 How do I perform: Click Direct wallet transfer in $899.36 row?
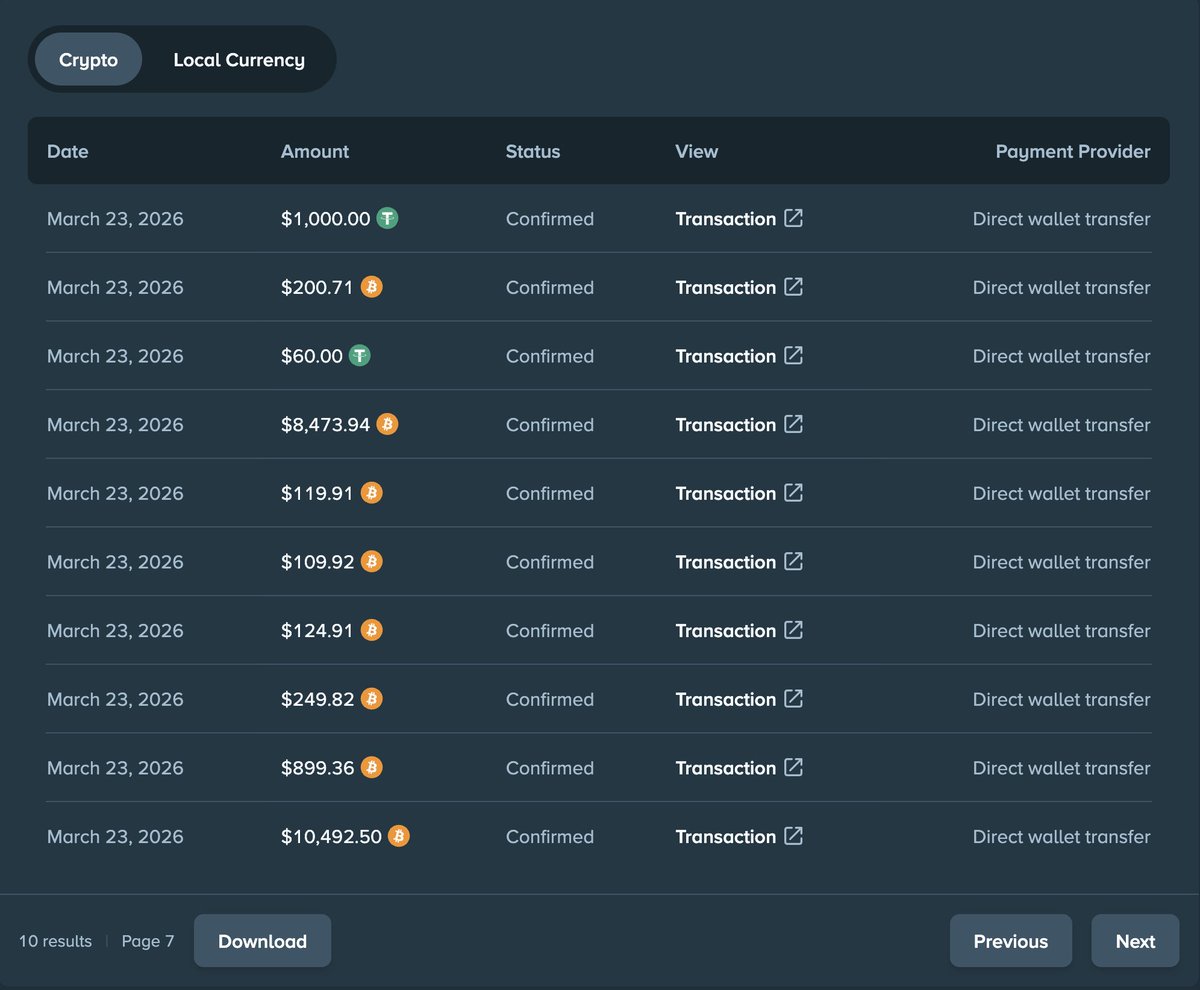pyautogui.click(x=1062, y=768)
